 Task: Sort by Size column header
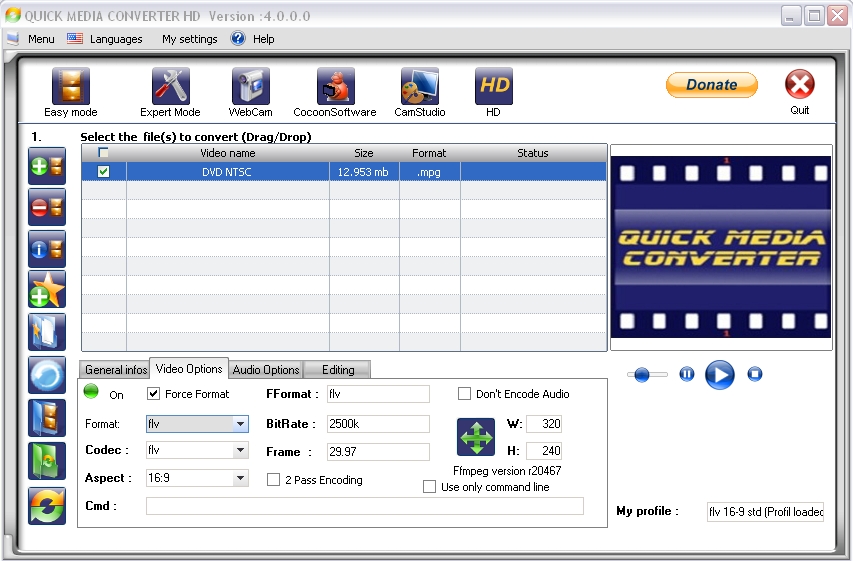(364, 153)
